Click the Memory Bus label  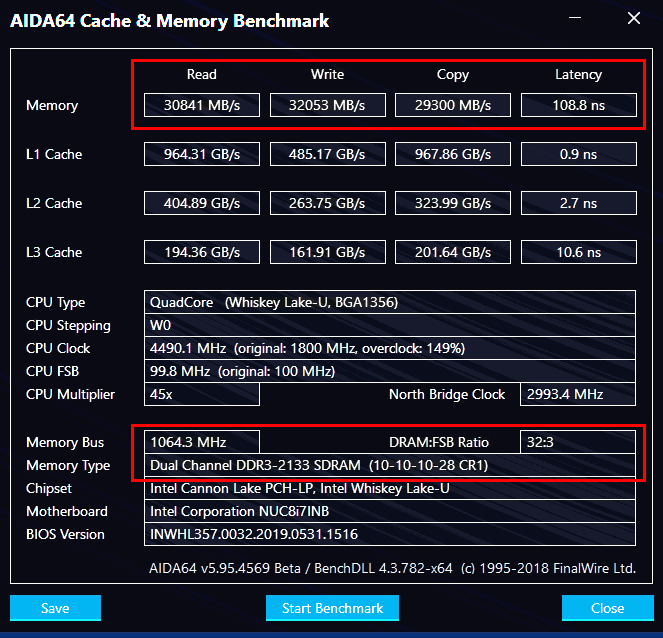[65, 443]
